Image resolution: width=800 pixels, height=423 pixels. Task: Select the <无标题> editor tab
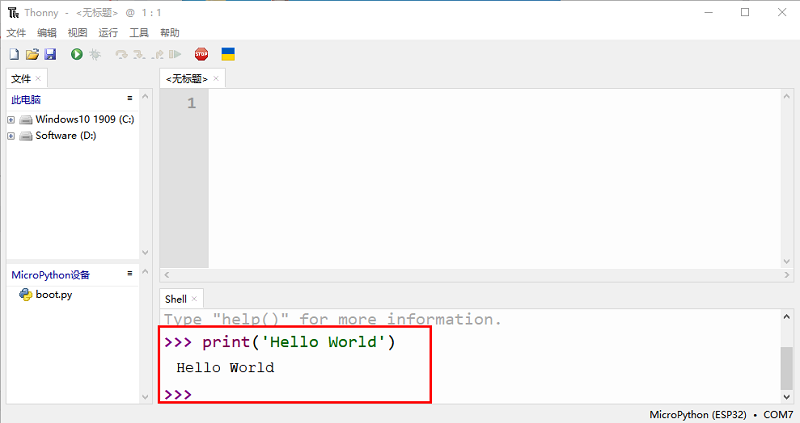tap(187, 78)
